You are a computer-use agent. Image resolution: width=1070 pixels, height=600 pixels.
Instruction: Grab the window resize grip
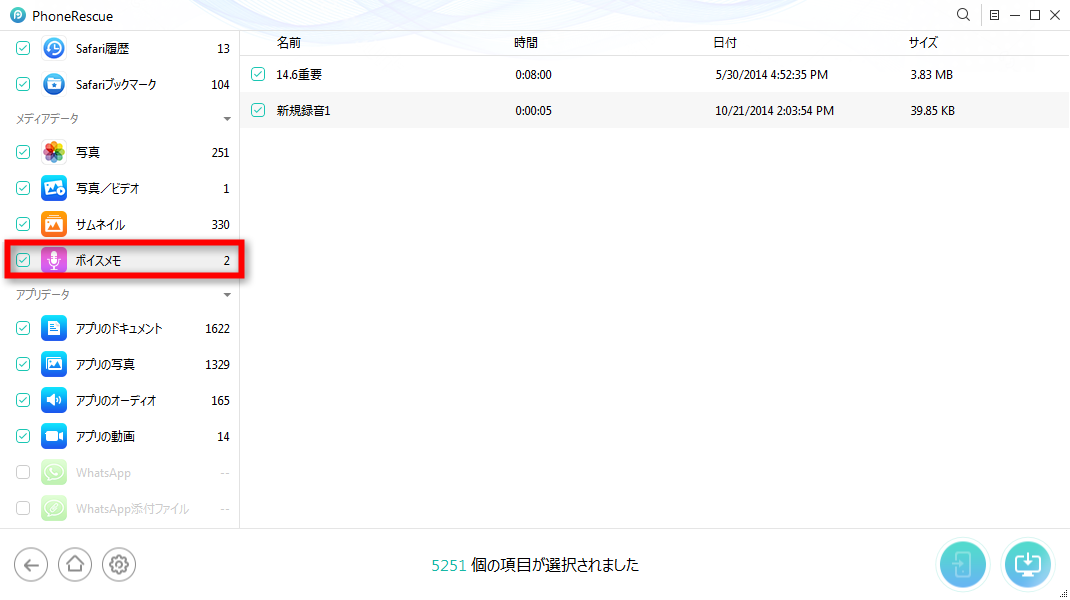(1063, 593)
